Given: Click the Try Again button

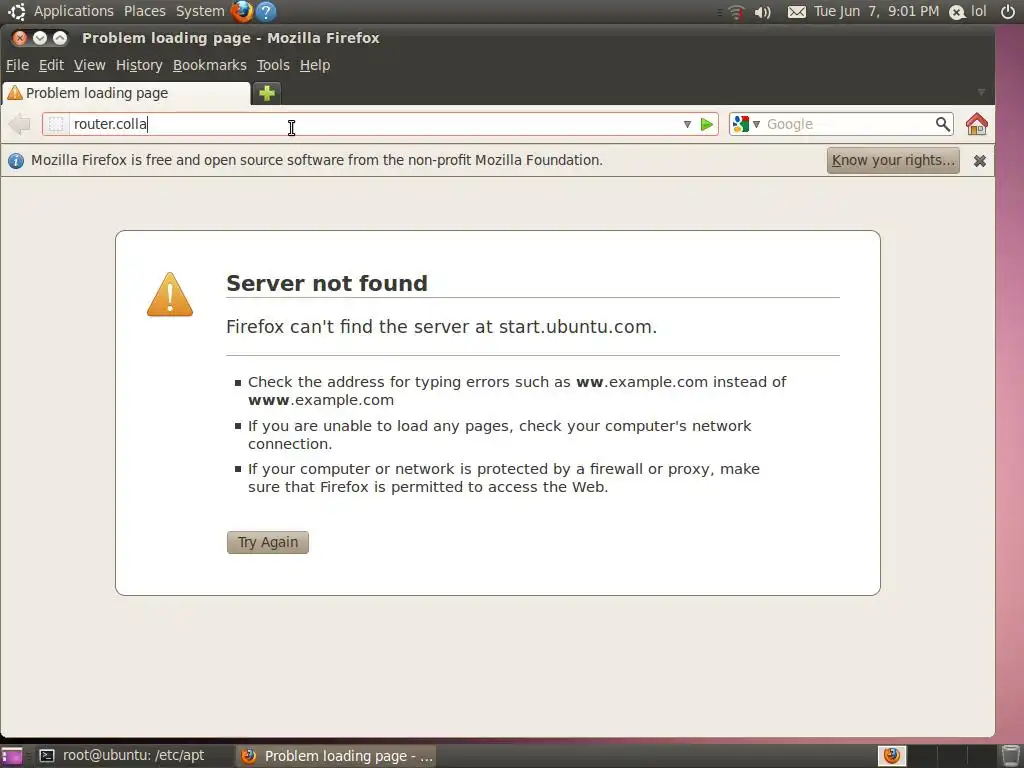Looking at the screenshot, I should point(268,542).
